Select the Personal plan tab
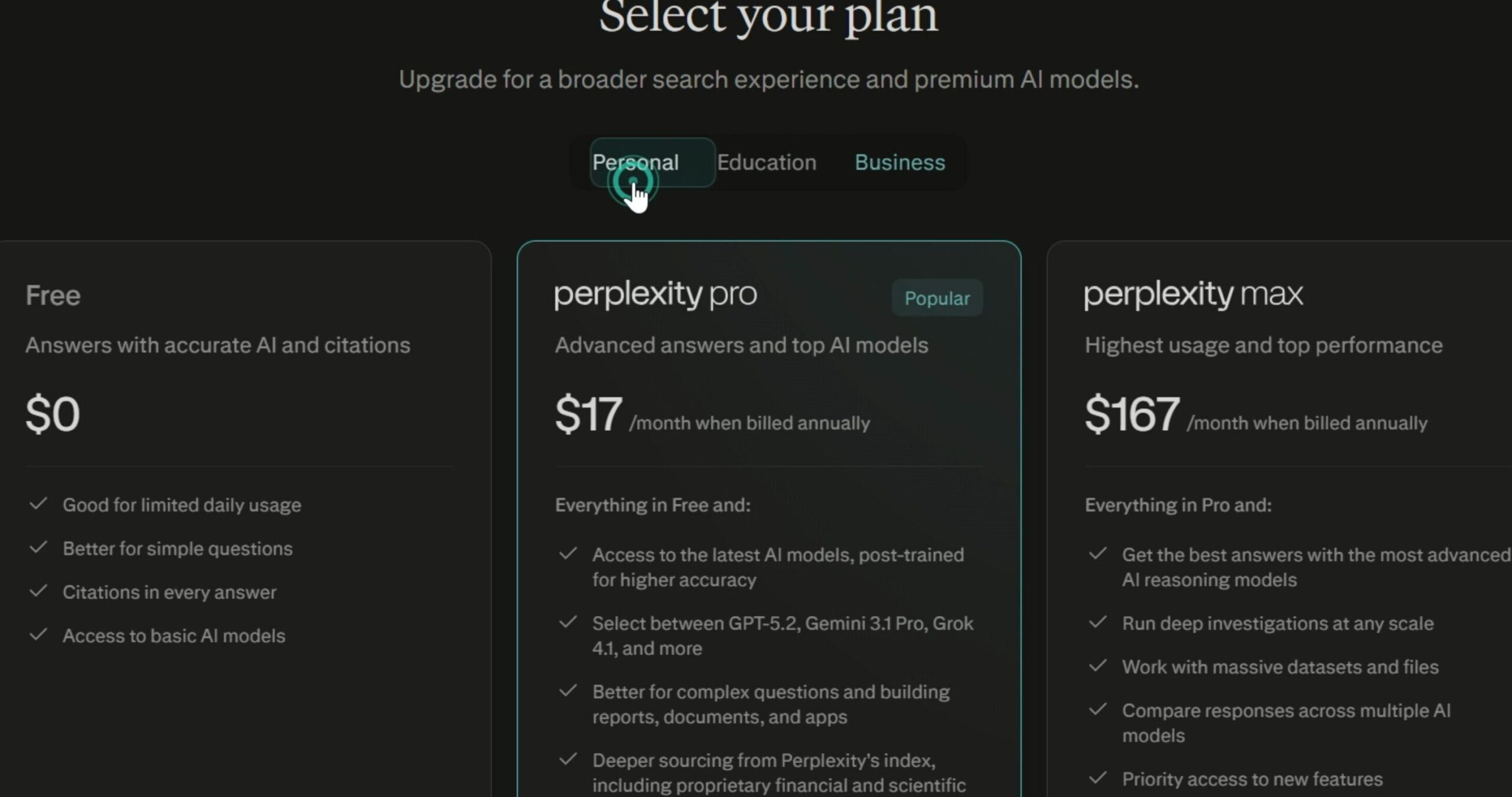The image size is (1512, 797). [x=636, y=162]
